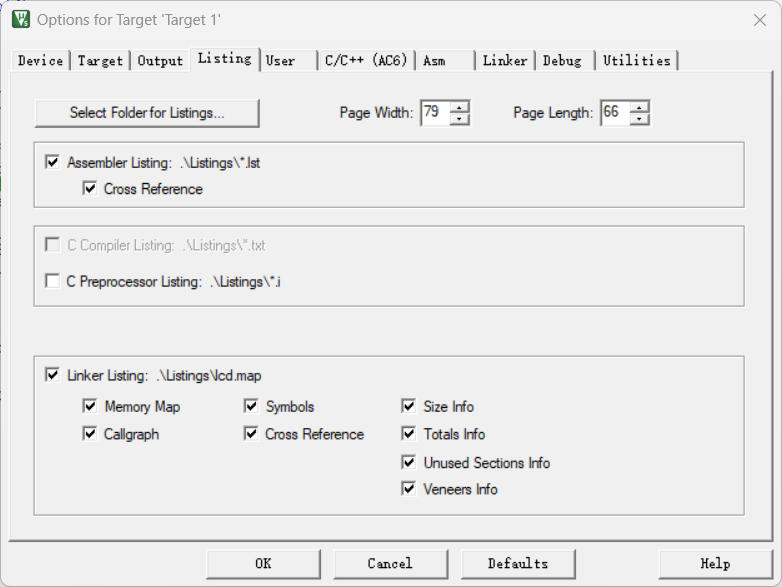
Task: Close the Options for Target dialog
Action: point(759,19)
